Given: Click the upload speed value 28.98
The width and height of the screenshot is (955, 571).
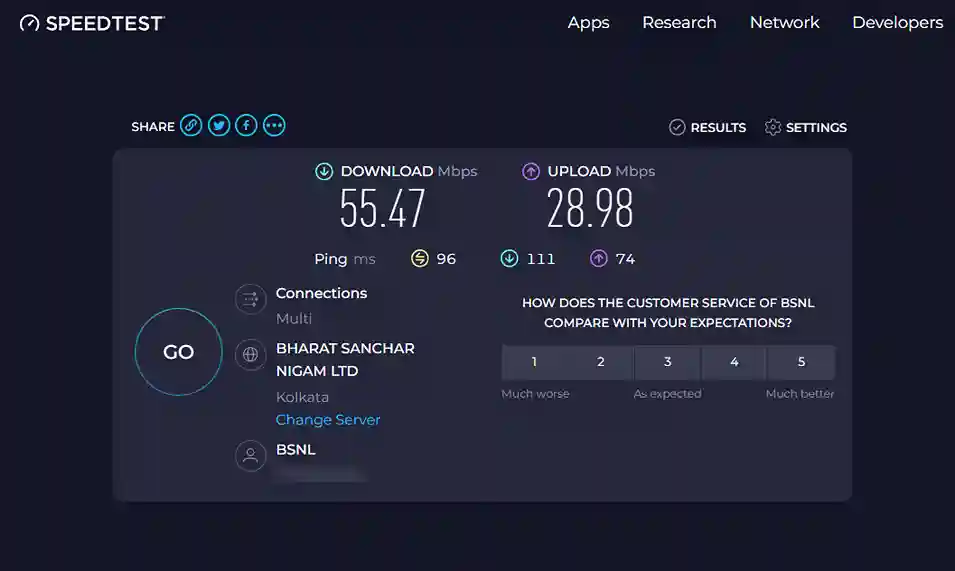Looking at the screenshot, I should coord(590,208).
